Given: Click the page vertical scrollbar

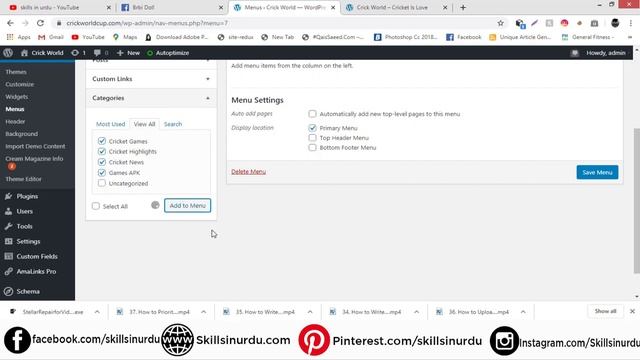Looking at the screenshot, I should [636, 201].
